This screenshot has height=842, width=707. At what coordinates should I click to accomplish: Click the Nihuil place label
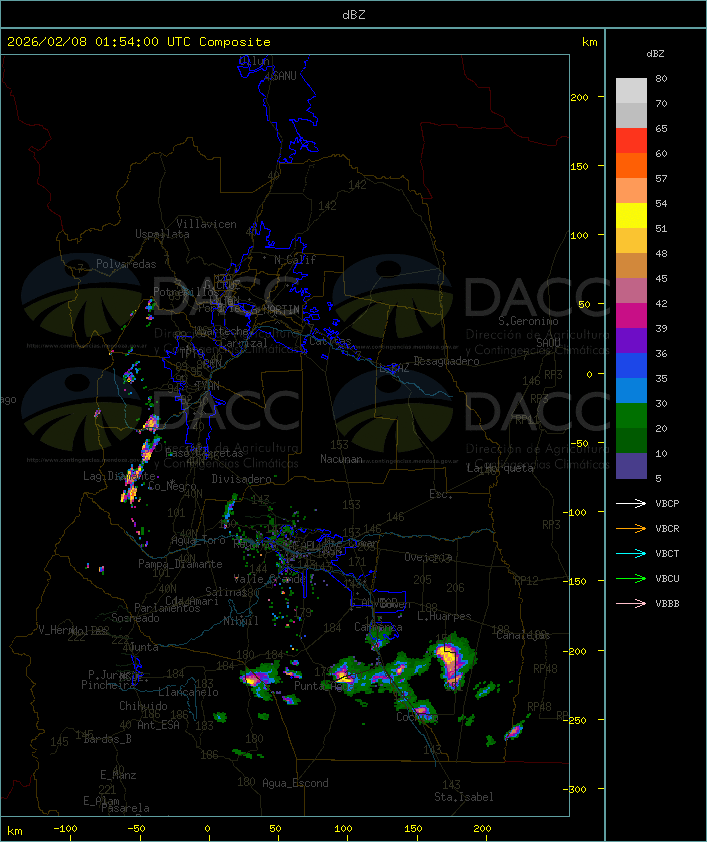(241, 621)
